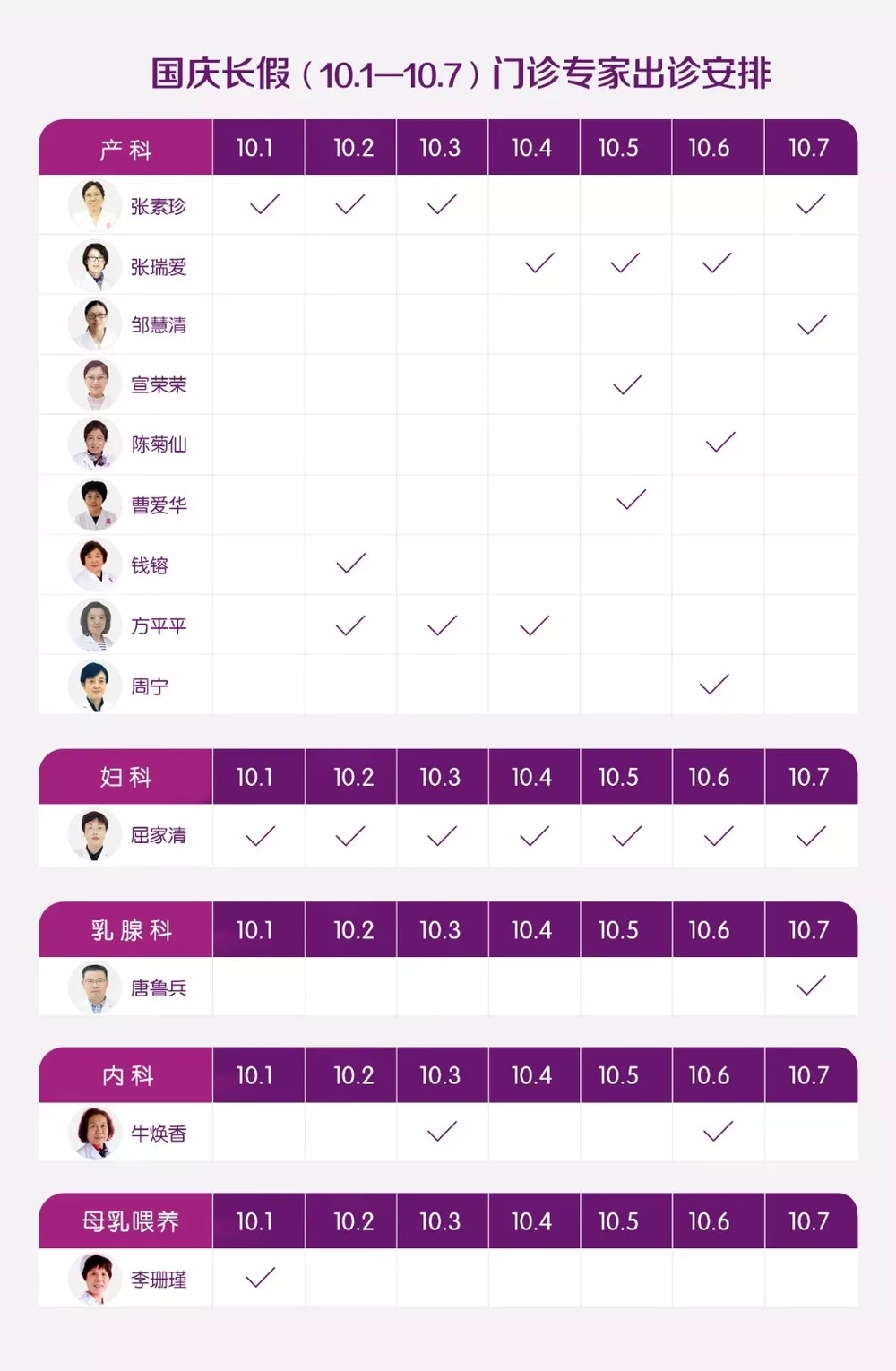Click 周宁's doctor avatar
This screenshot has width=896, height=1371.
pyautogui.click(x=95, y=685)
